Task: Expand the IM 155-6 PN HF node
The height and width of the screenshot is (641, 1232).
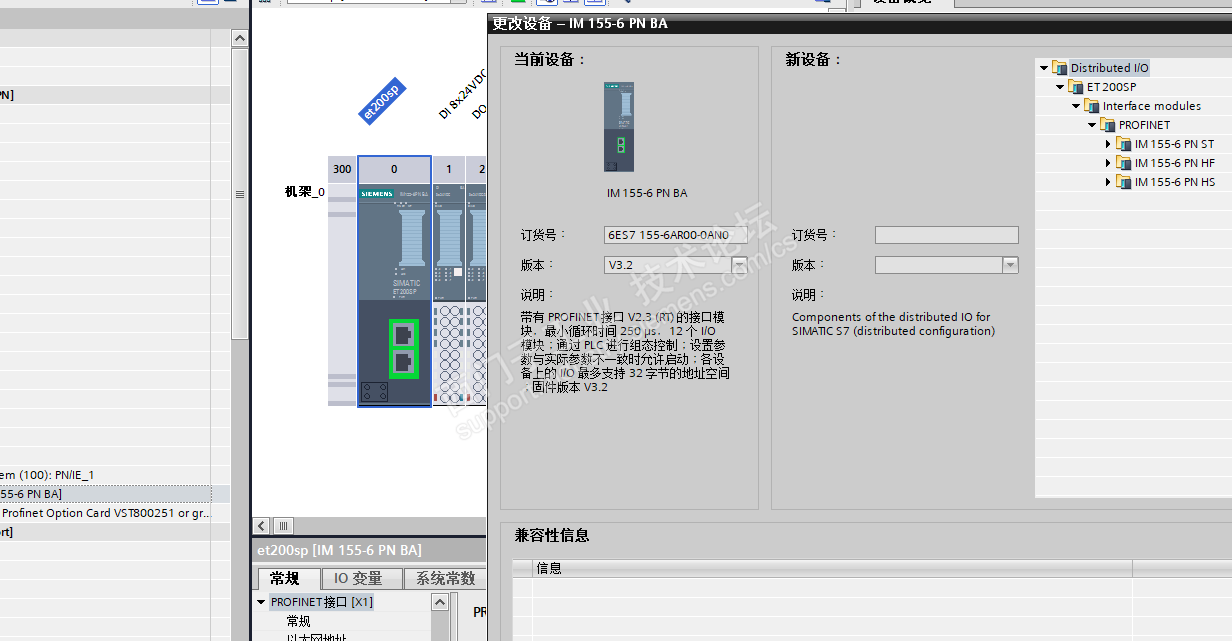Action: tap(1108, 163)
